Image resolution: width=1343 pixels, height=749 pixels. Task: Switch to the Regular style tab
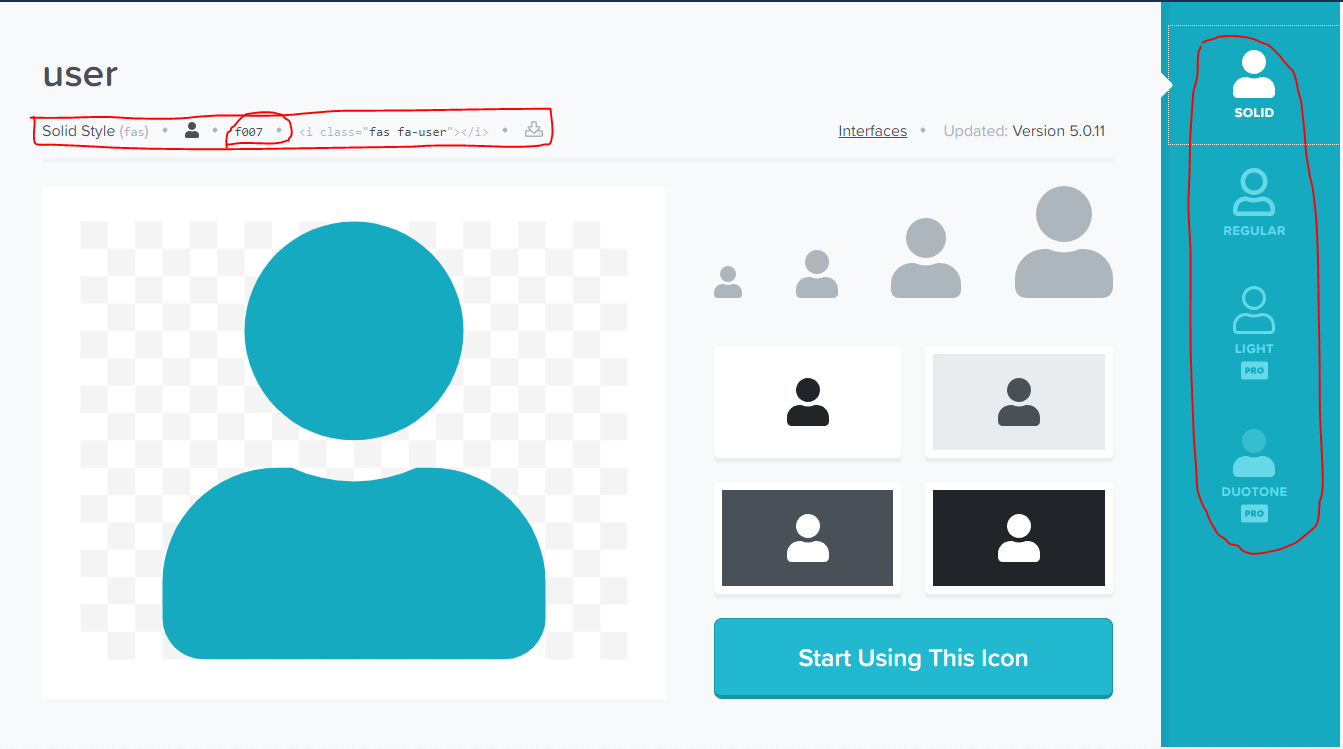[x=1253, y=203]
